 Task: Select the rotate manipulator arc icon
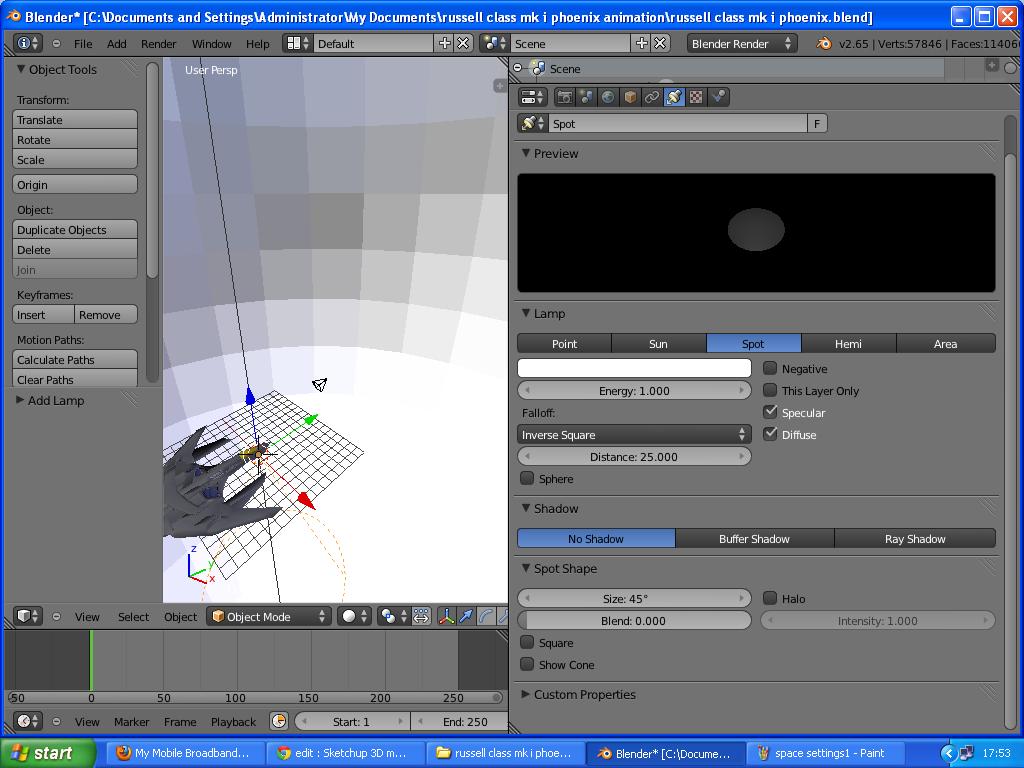tap(486, 616)
